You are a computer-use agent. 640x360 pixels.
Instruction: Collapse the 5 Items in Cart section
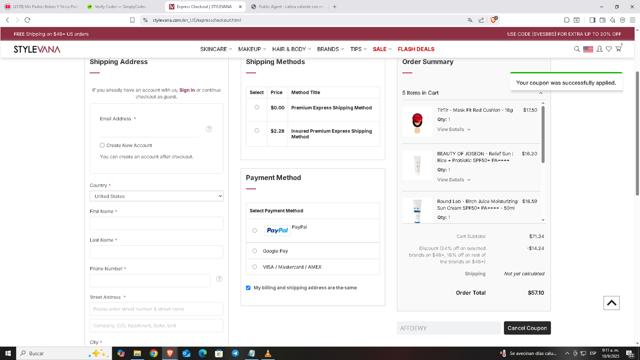click(540, 93)
